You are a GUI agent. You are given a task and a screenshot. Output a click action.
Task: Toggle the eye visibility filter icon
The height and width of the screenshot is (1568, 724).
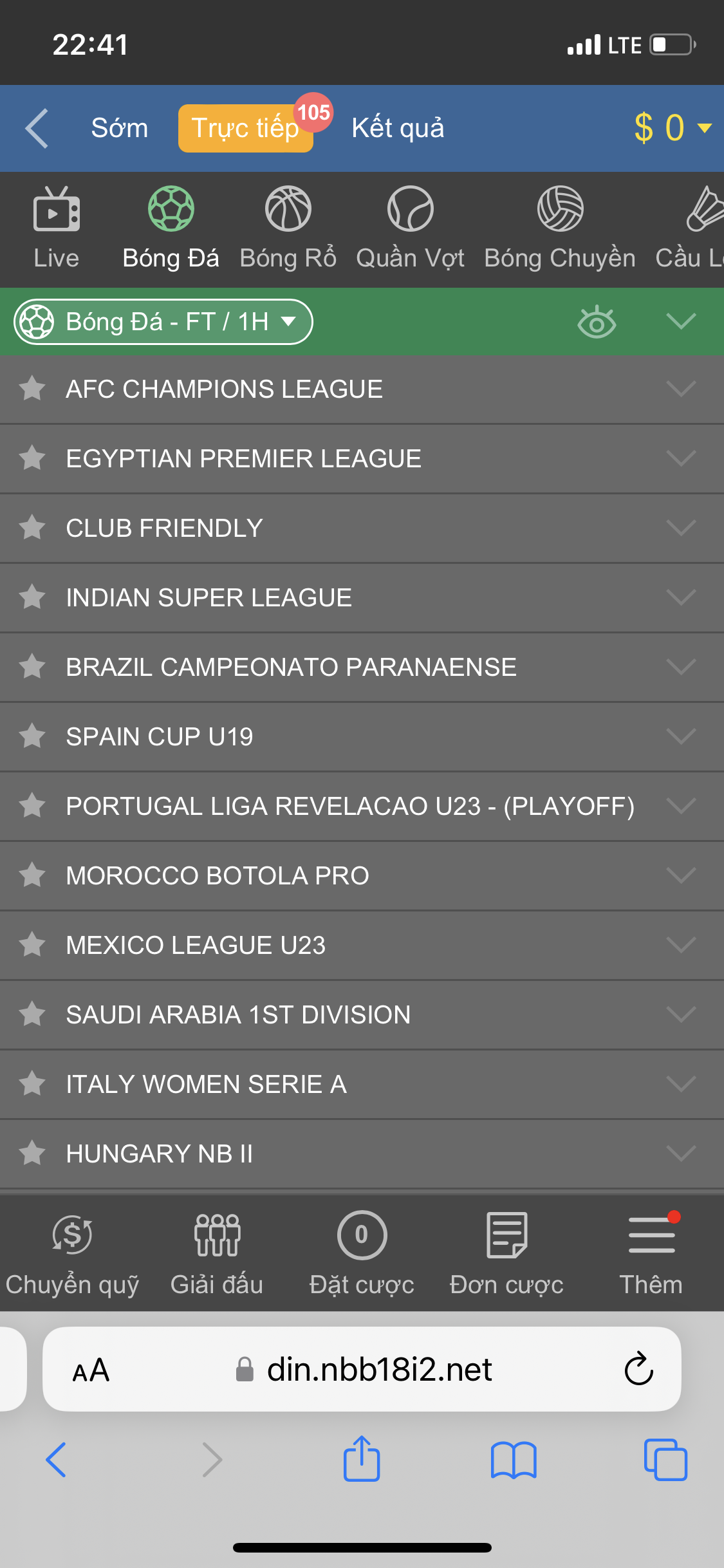point(597,322)
